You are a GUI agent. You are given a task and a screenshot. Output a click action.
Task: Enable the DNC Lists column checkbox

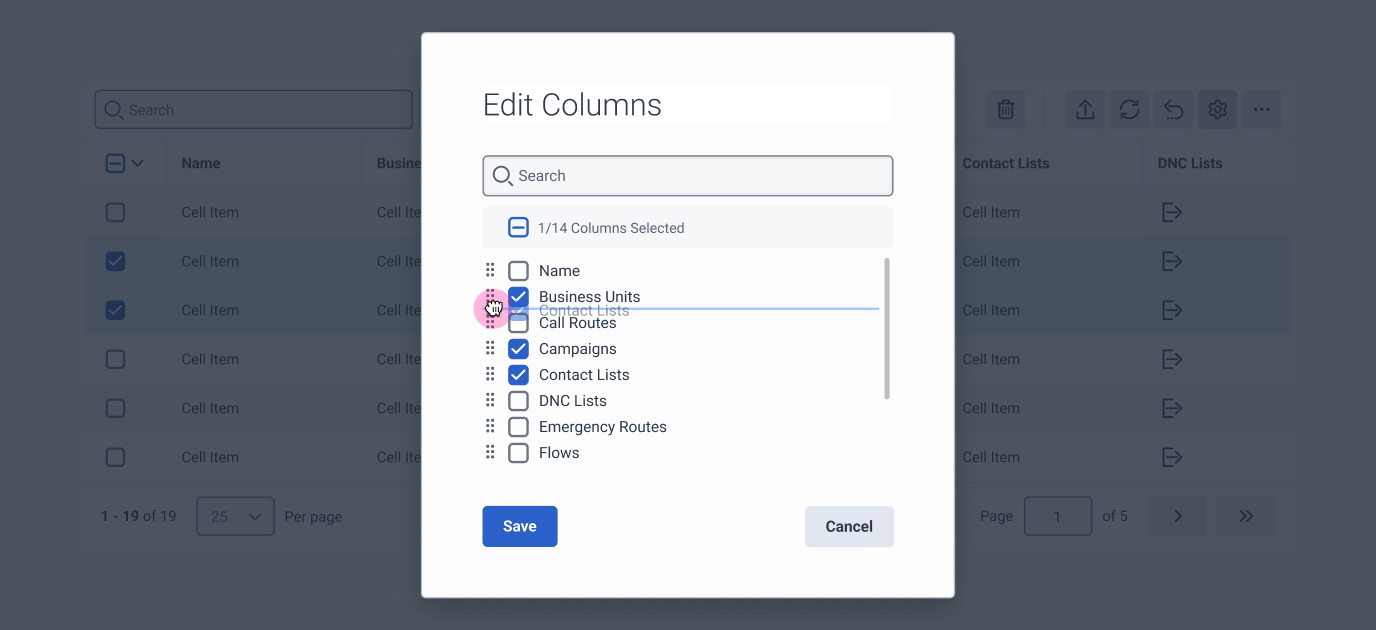coord(518,400)
